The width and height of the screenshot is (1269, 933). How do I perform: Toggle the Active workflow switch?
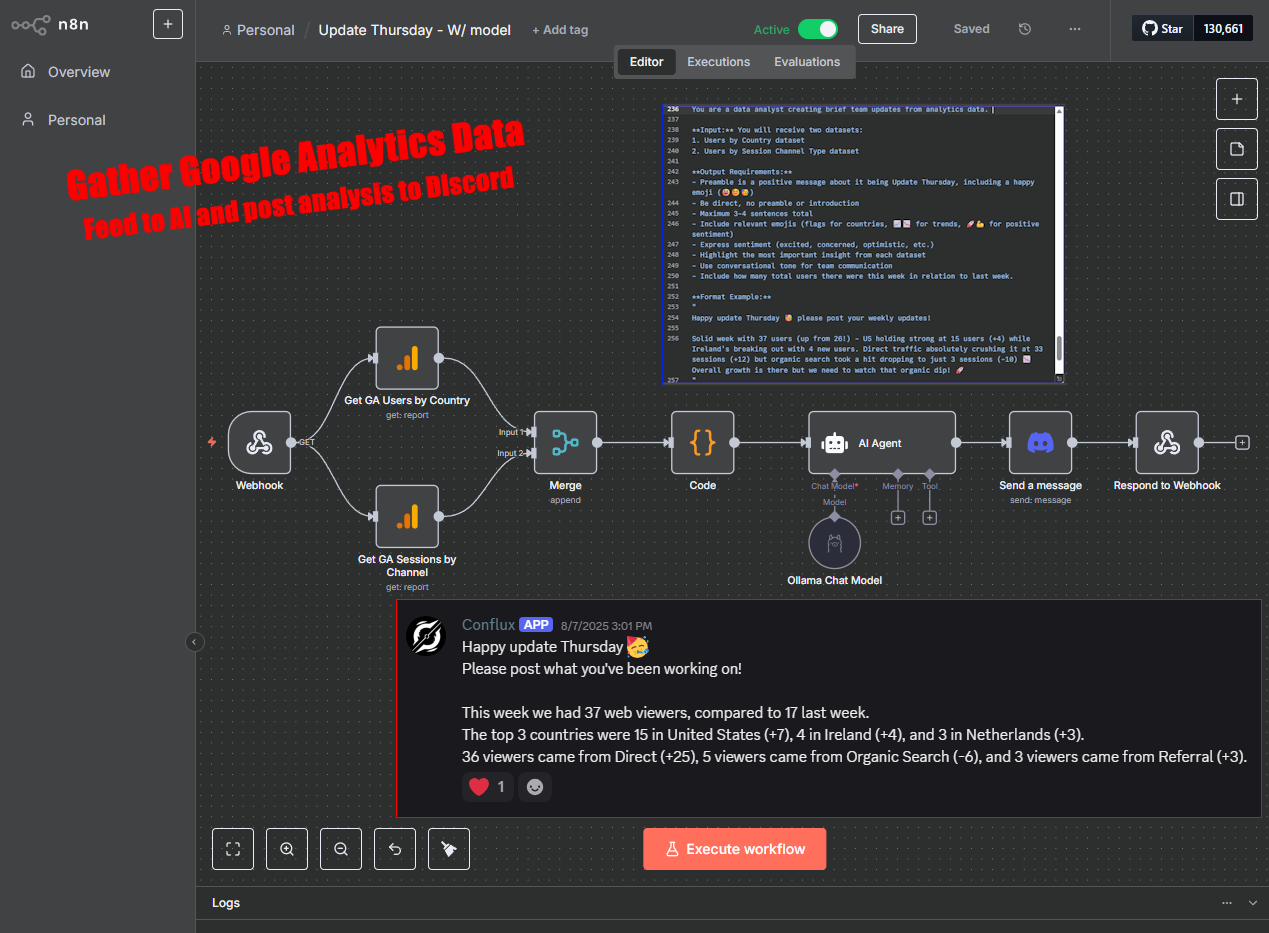[x=818, y=29]
